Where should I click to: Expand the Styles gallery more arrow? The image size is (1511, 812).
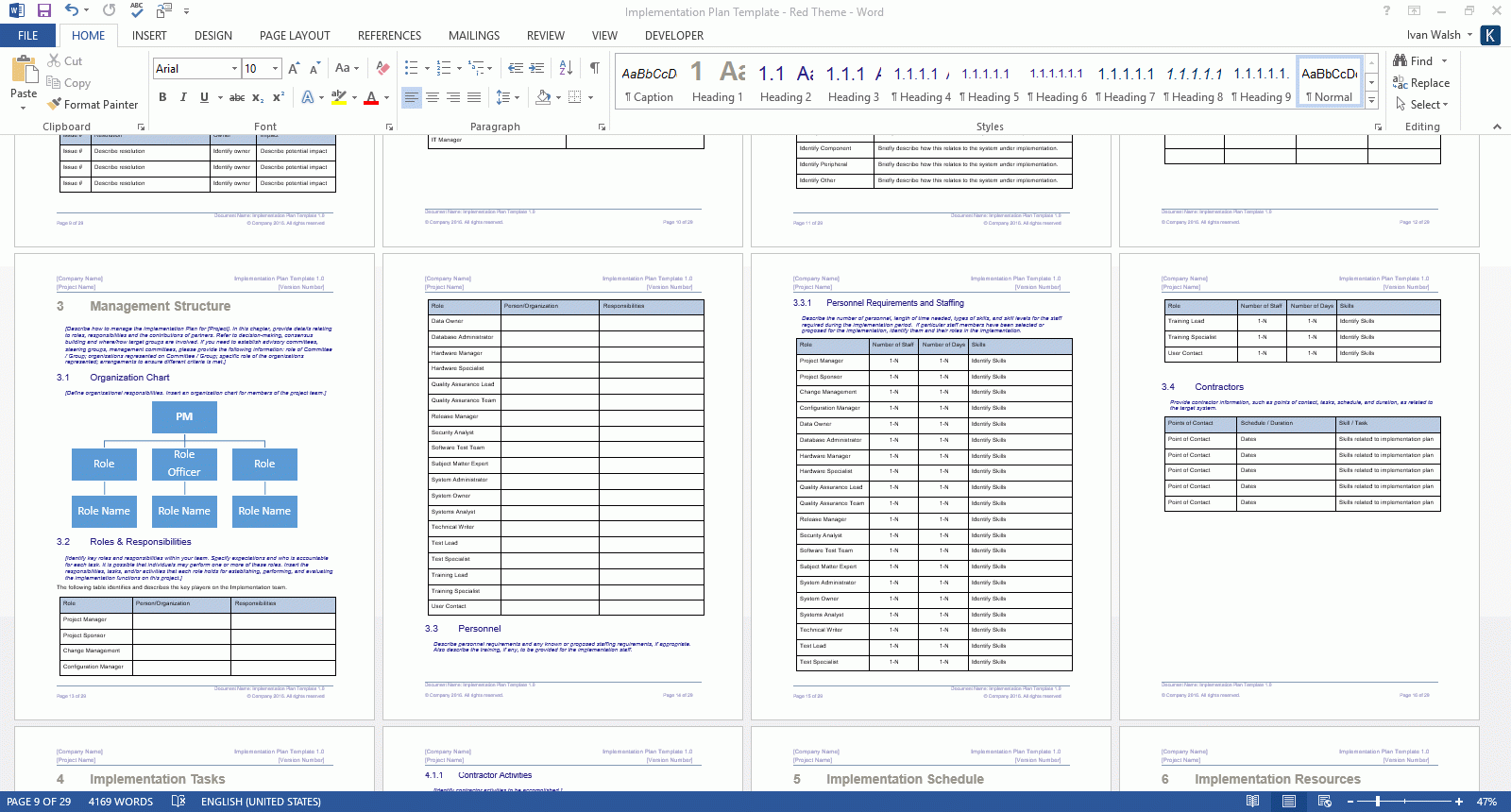[x=1372, y=101]
